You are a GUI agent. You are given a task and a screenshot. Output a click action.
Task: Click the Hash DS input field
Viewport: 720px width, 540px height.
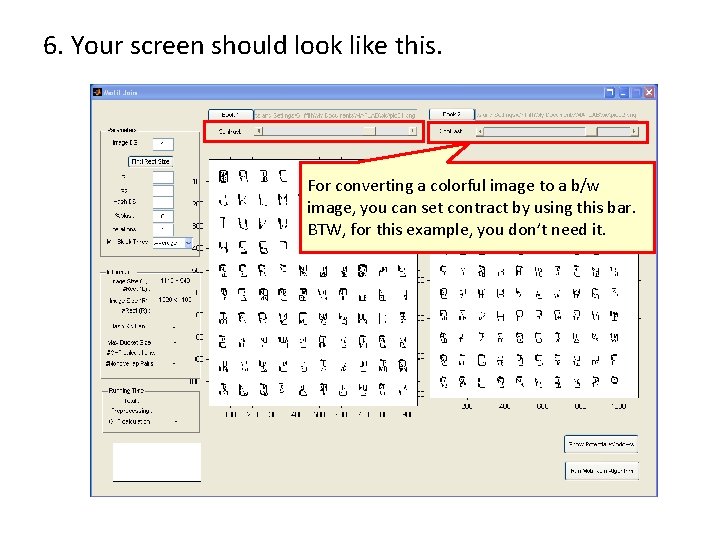coord(163,202)
